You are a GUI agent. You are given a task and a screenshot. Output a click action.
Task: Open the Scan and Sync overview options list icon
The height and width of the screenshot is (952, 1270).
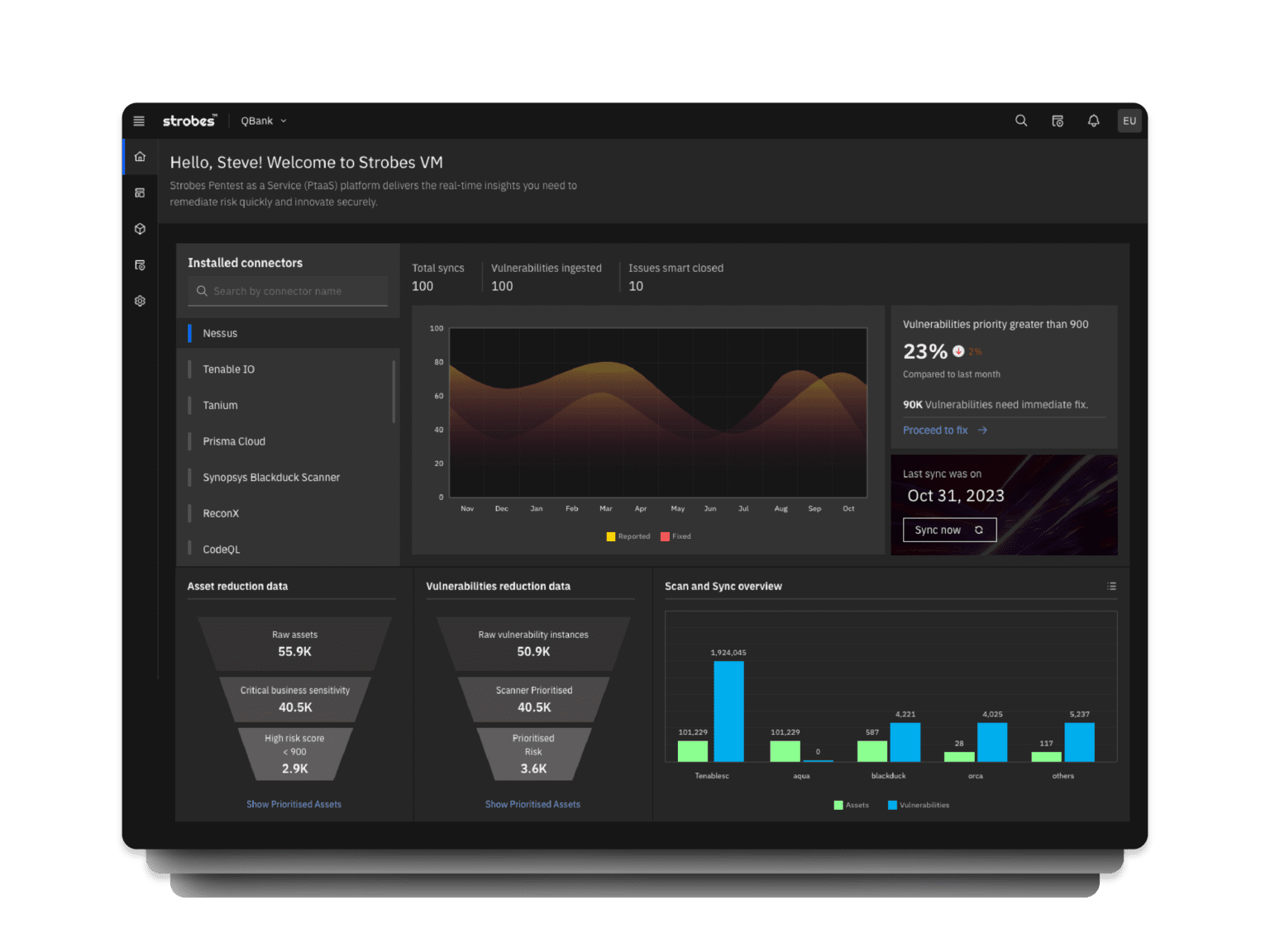(1112, 586)
